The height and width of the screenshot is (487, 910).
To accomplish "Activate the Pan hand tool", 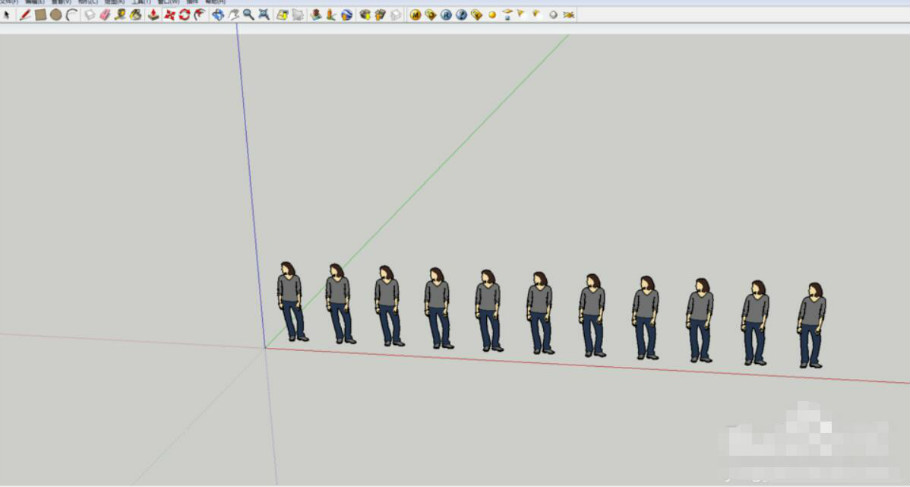I will pyautogui.click(x=233, y=15).
